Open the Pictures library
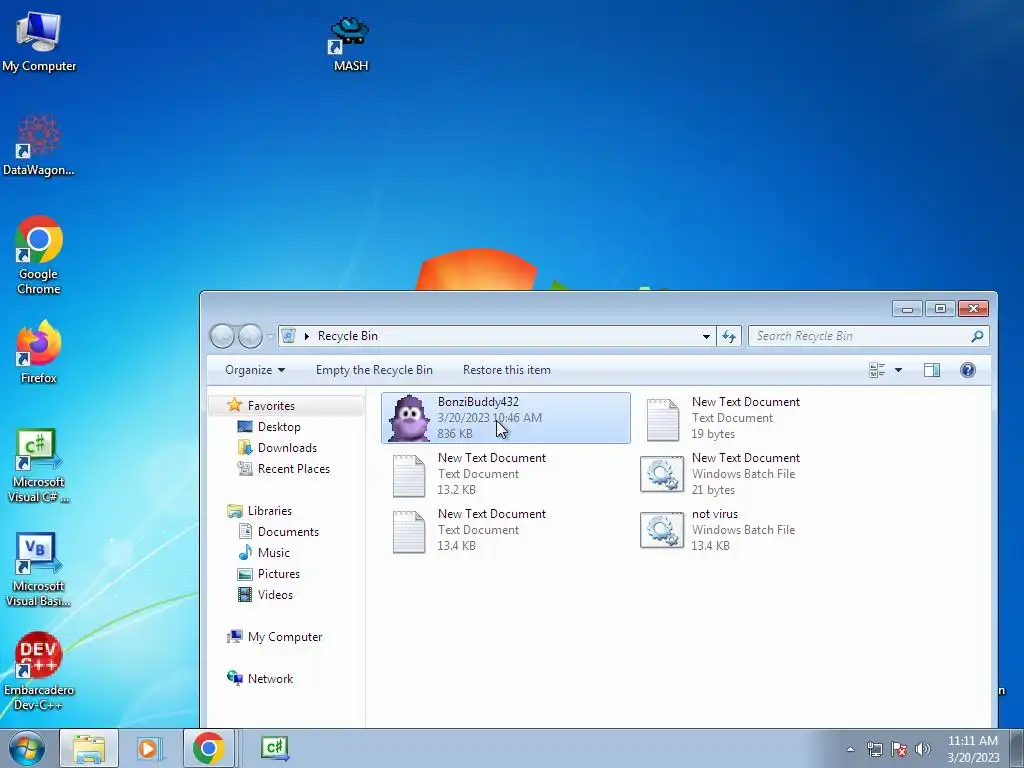 coord(279,574)
